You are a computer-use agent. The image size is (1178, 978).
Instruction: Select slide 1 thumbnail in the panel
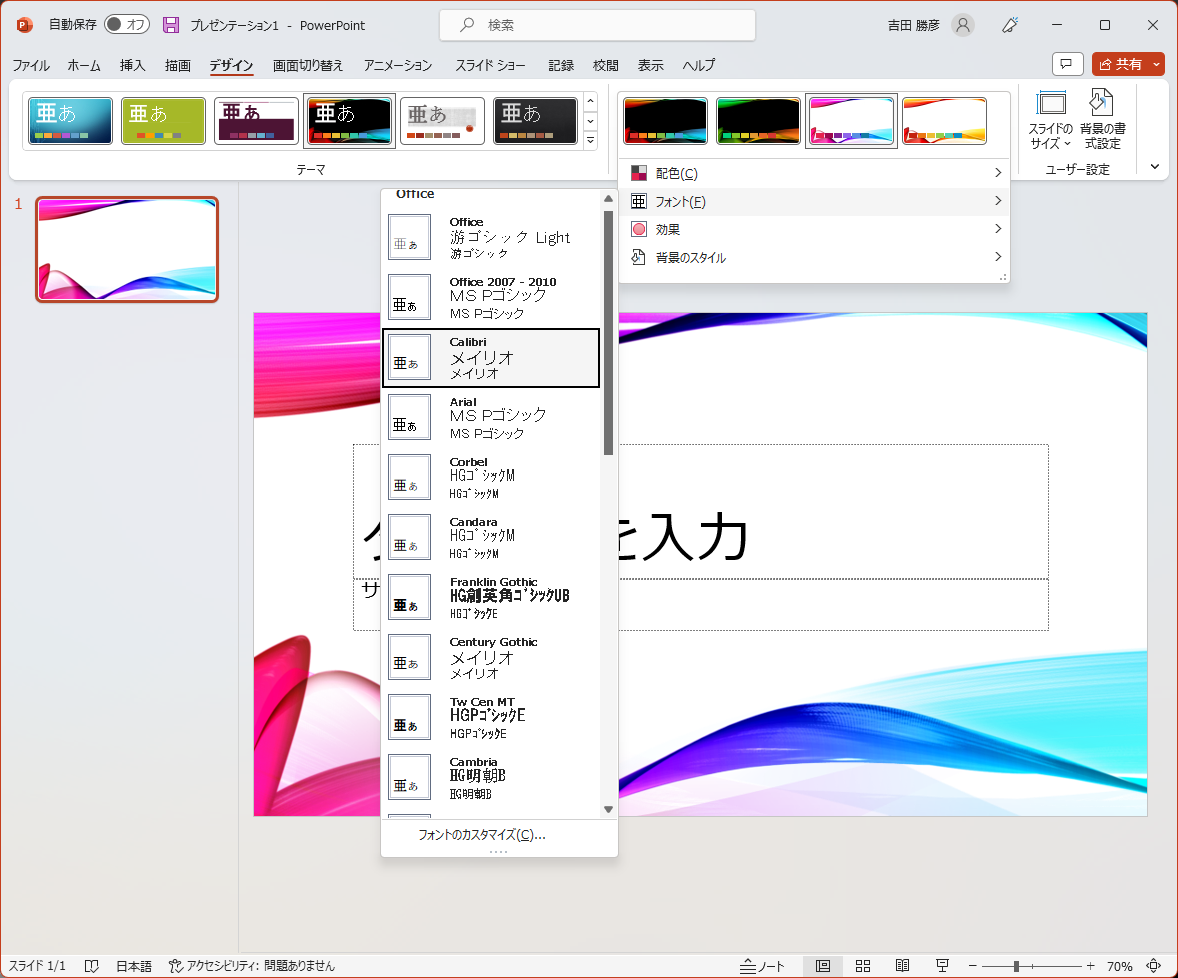(127, 247)
